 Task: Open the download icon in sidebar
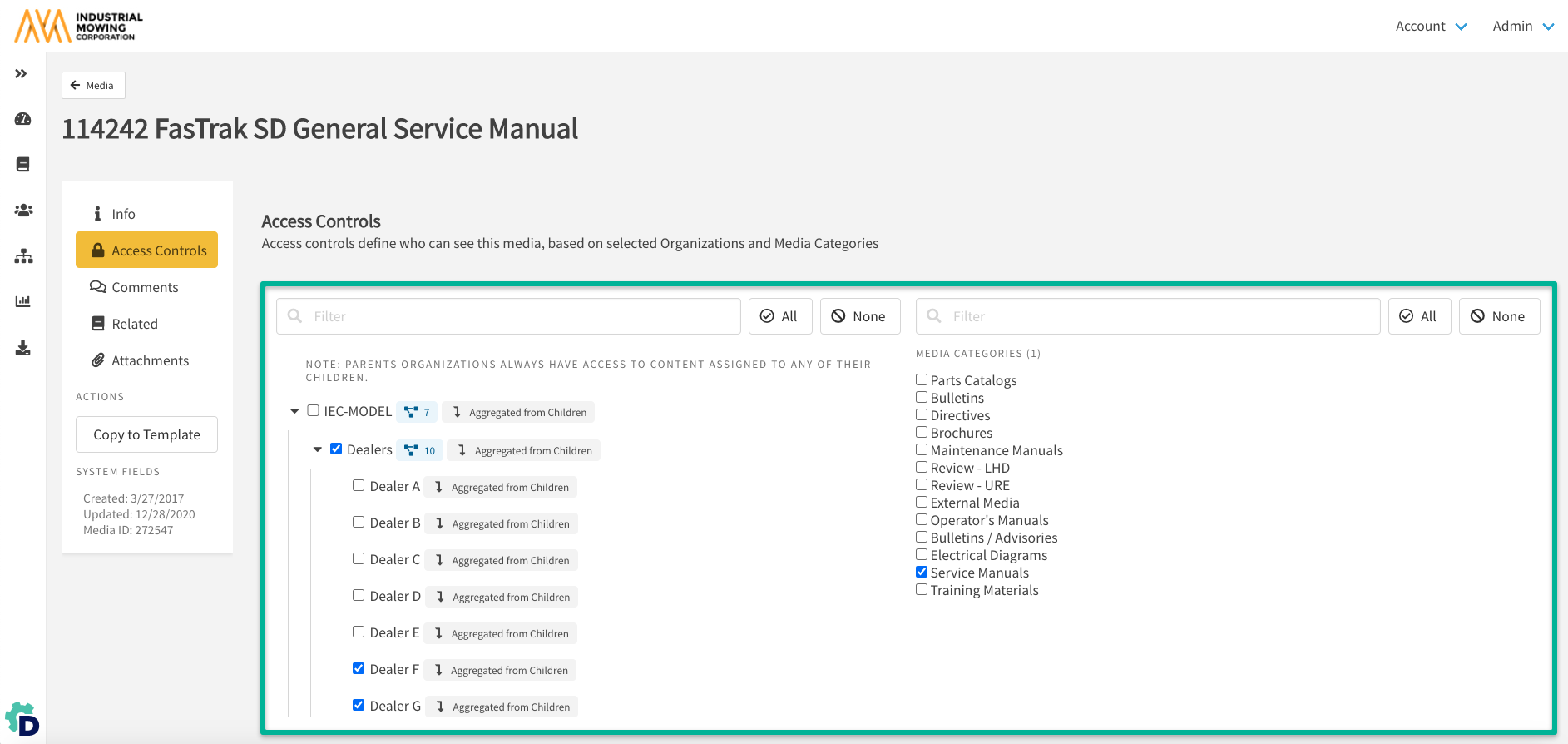23,348
